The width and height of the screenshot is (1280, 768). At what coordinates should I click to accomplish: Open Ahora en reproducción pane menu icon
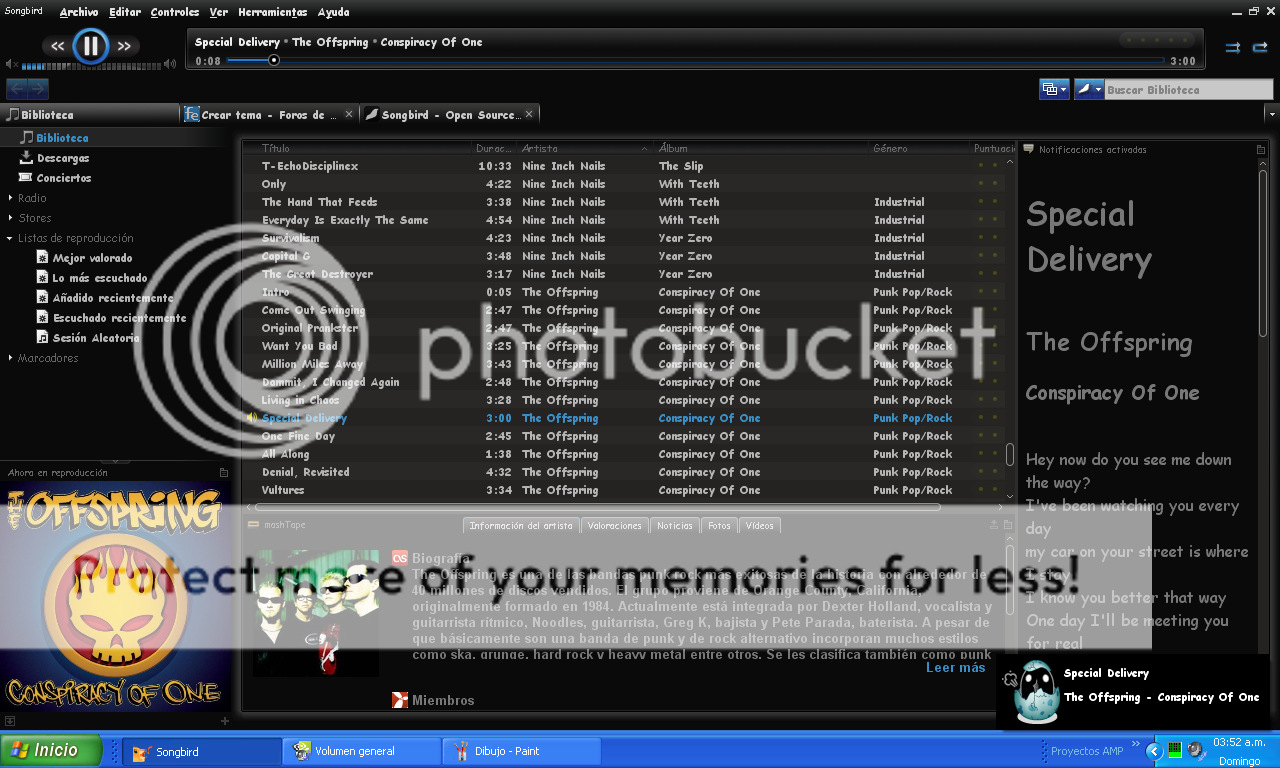pyautogui.click(x=224, y=473)
